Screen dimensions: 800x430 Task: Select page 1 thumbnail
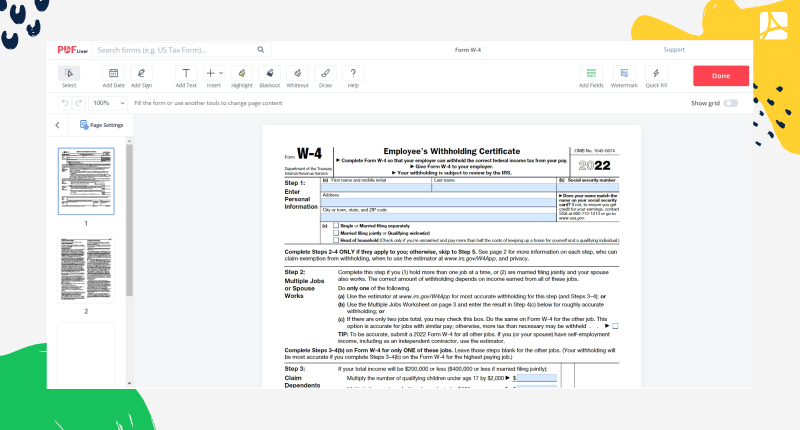coord(86,181)
